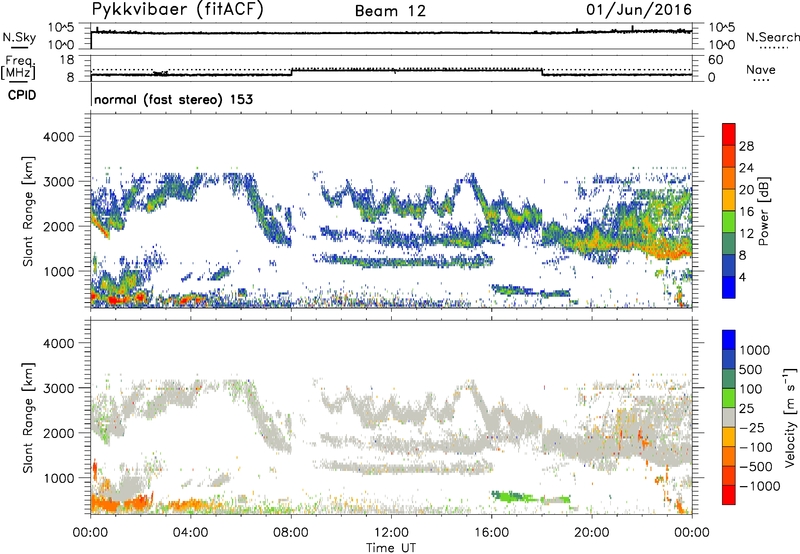Viewport: 800px width, 554px height.
Task: Pick the yellow-orange 16–20 dB power segment
Action: coord(729,199)
